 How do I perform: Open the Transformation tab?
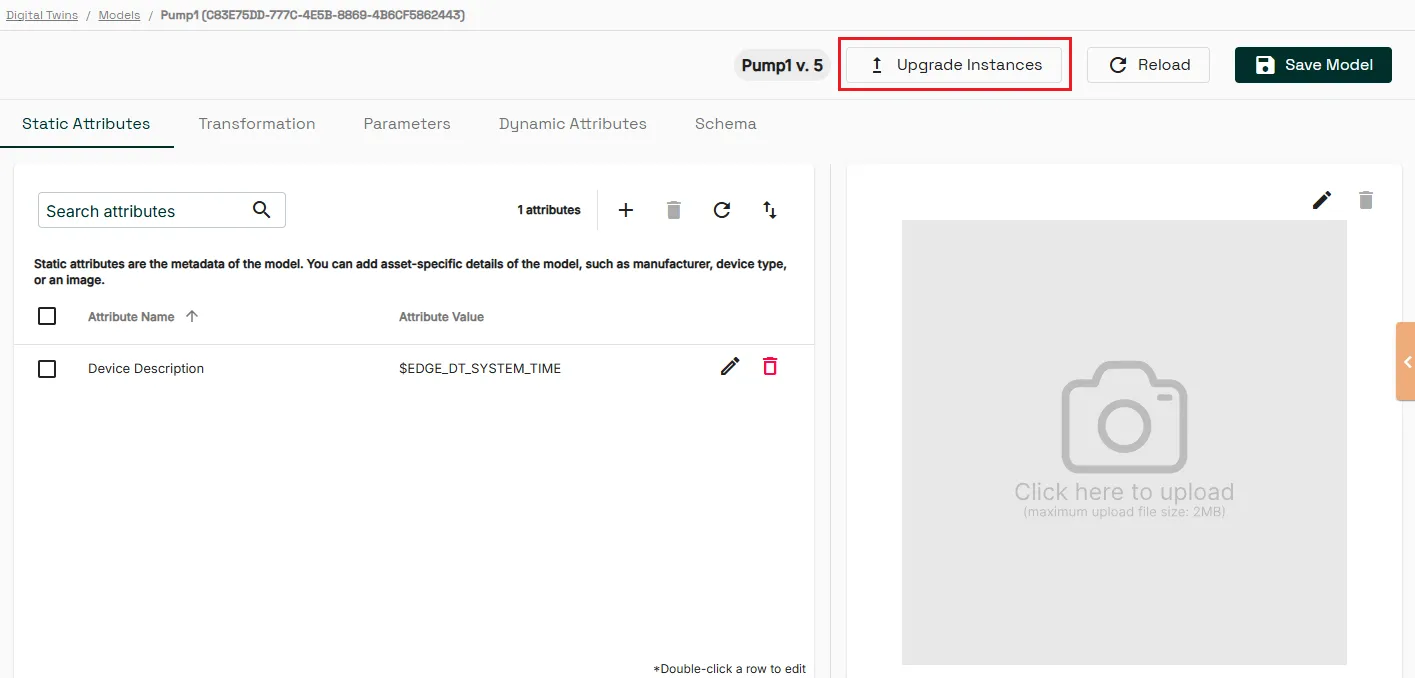(257, 124)
